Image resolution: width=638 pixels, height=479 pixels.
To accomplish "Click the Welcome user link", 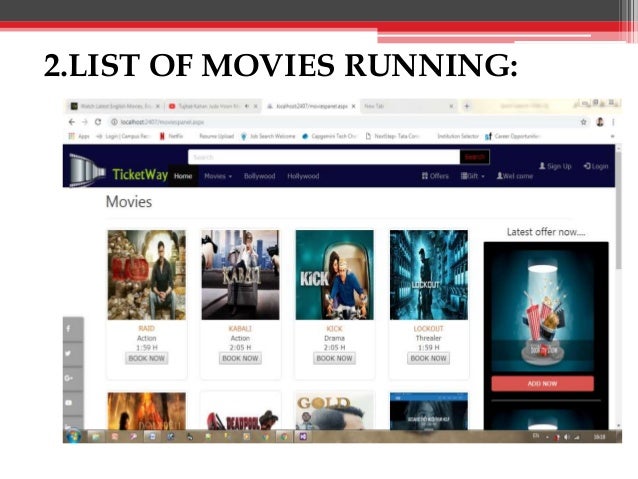I will (515, 176).
